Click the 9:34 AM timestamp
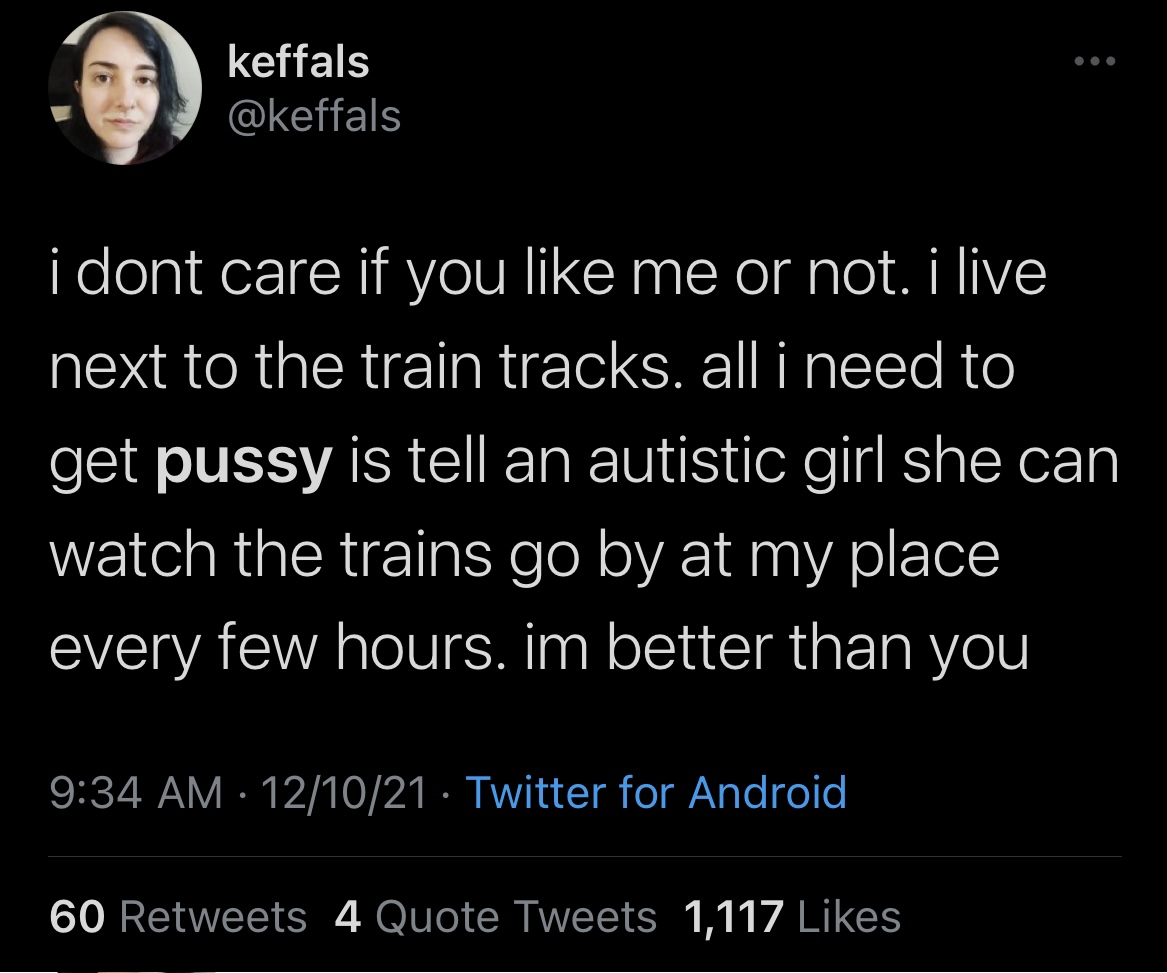The image size is (1167, 973). pyautogui.click(x=134, y=792)
